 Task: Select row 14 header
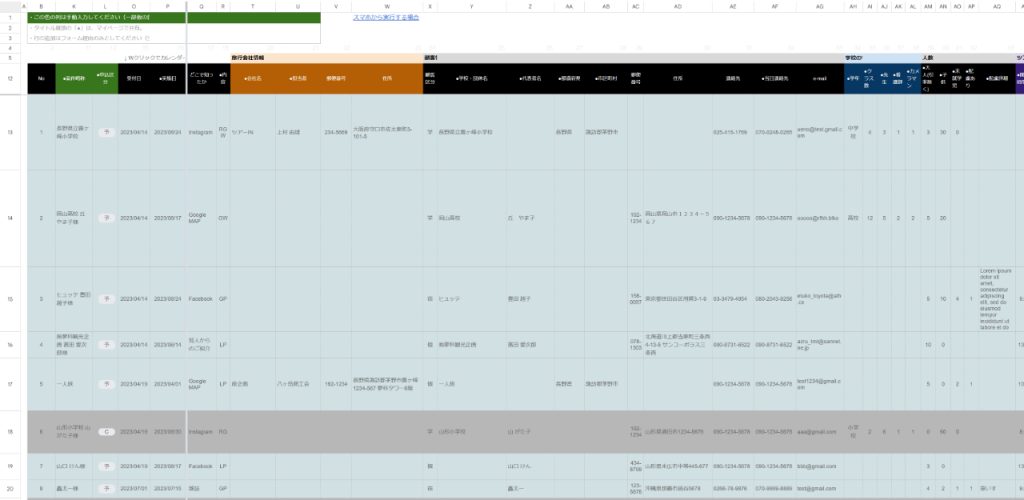pos(9,217)
